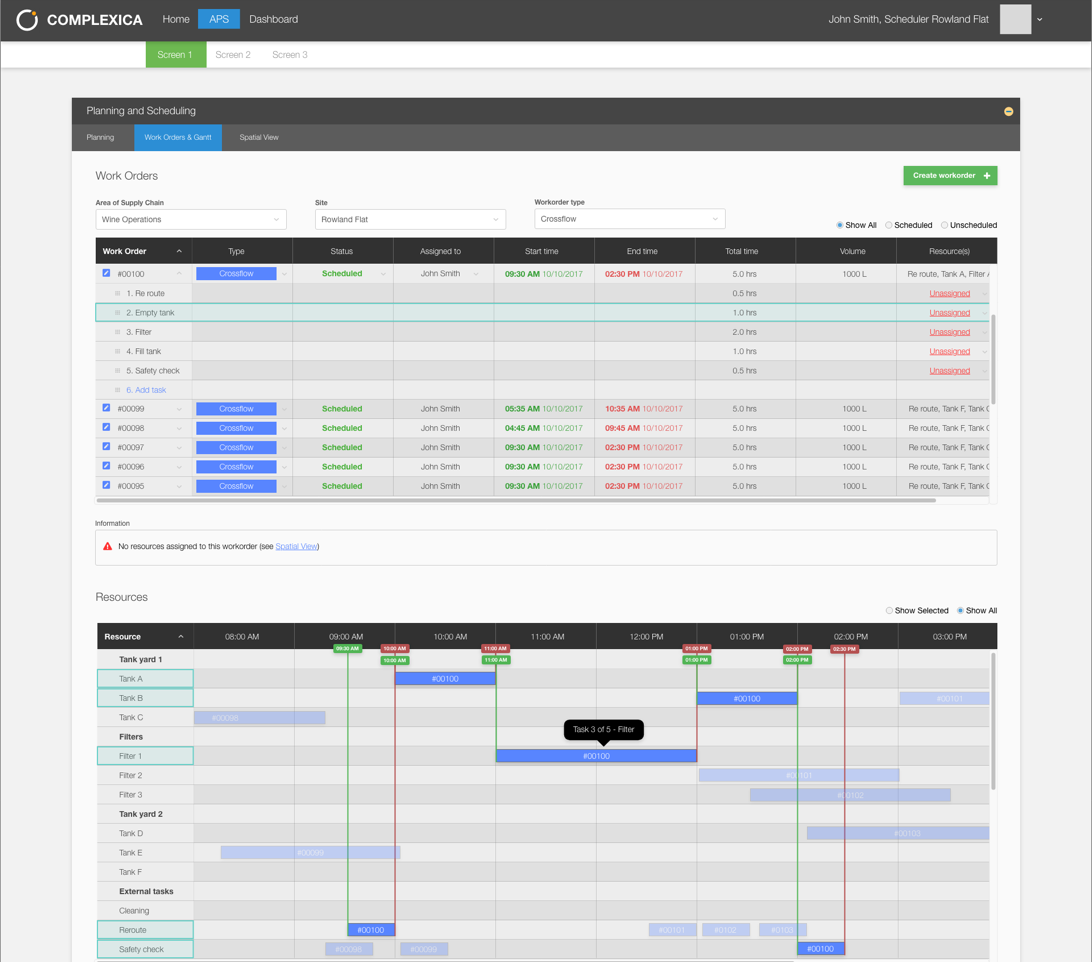Click the user avatar in top right
1092x962 pixels.
pyautogui.click(x=1015, y=19)
